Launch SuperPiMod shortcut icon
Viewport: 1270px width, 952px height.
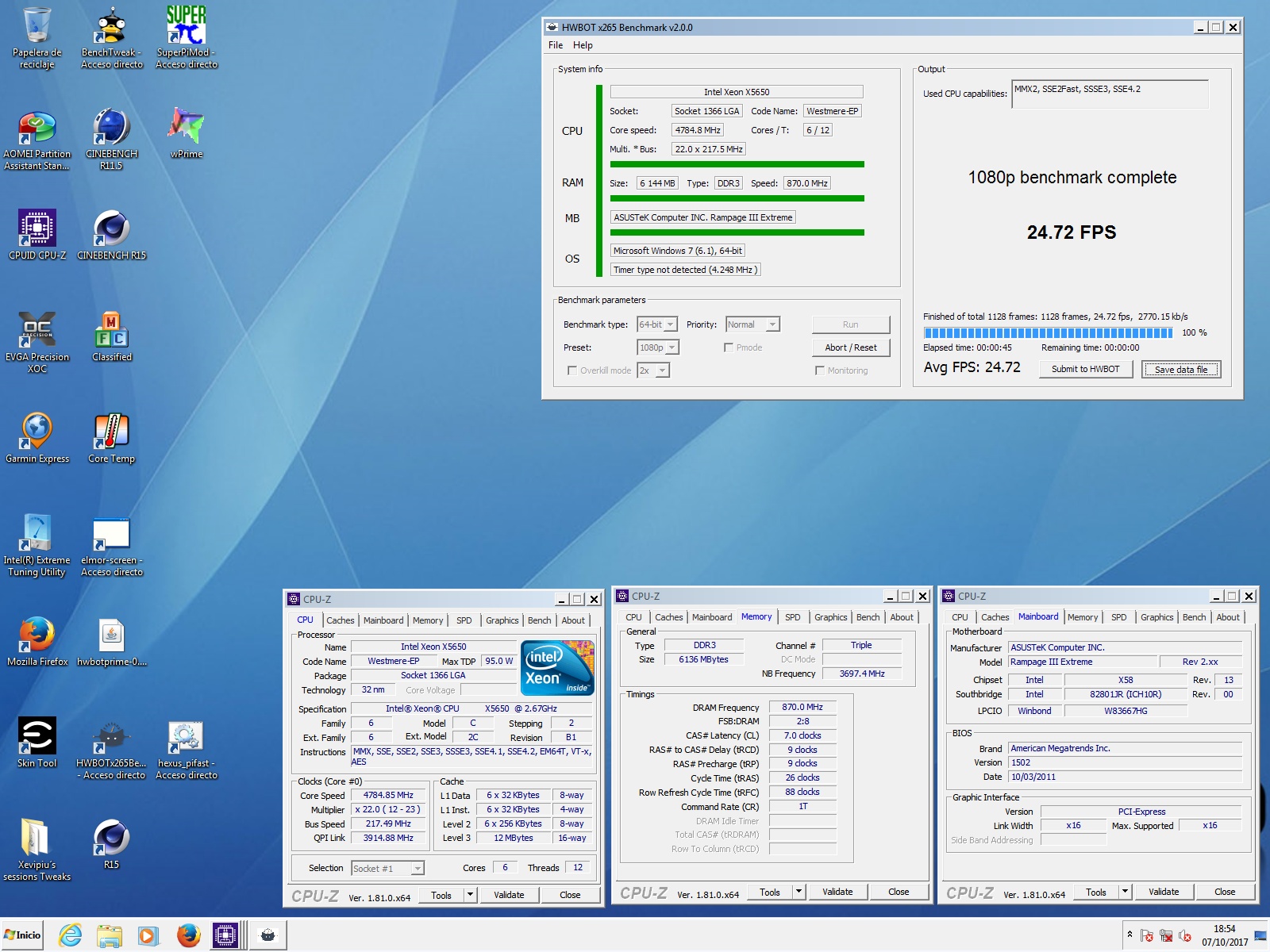pos(187,37)
